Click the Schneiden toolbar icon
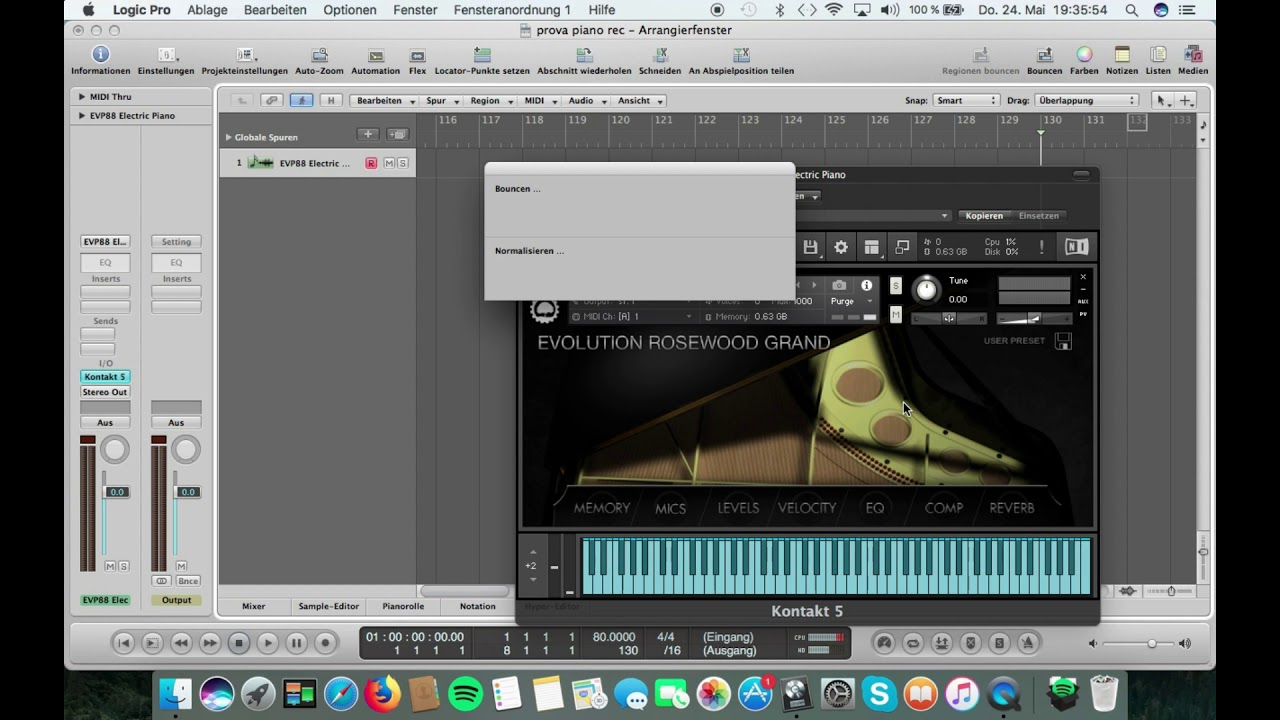Image resolution: width=1280 pixels, height=720 pixels. coord(660,55)
